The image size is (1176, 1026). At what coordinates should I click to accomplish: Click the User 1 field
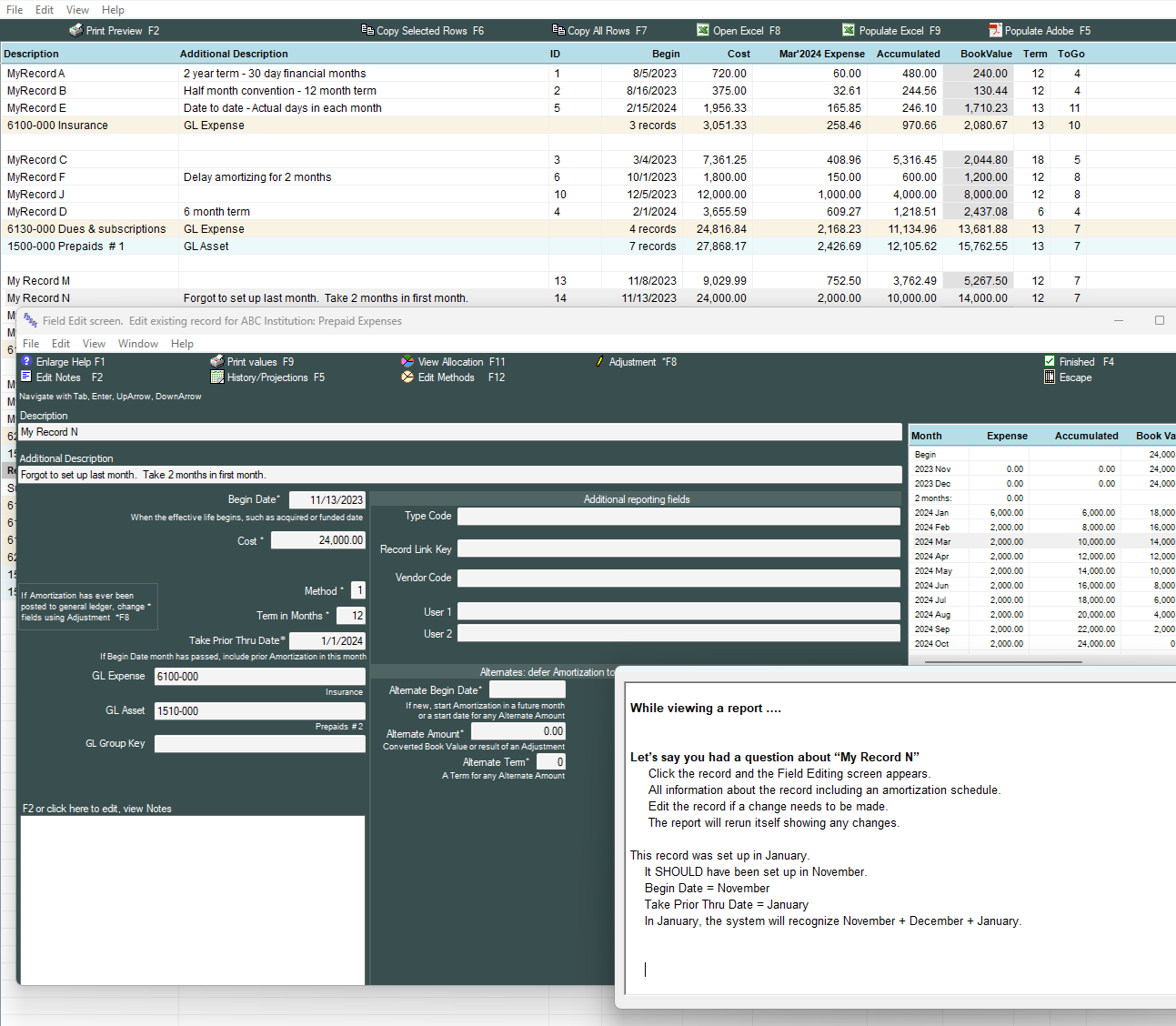678,611
